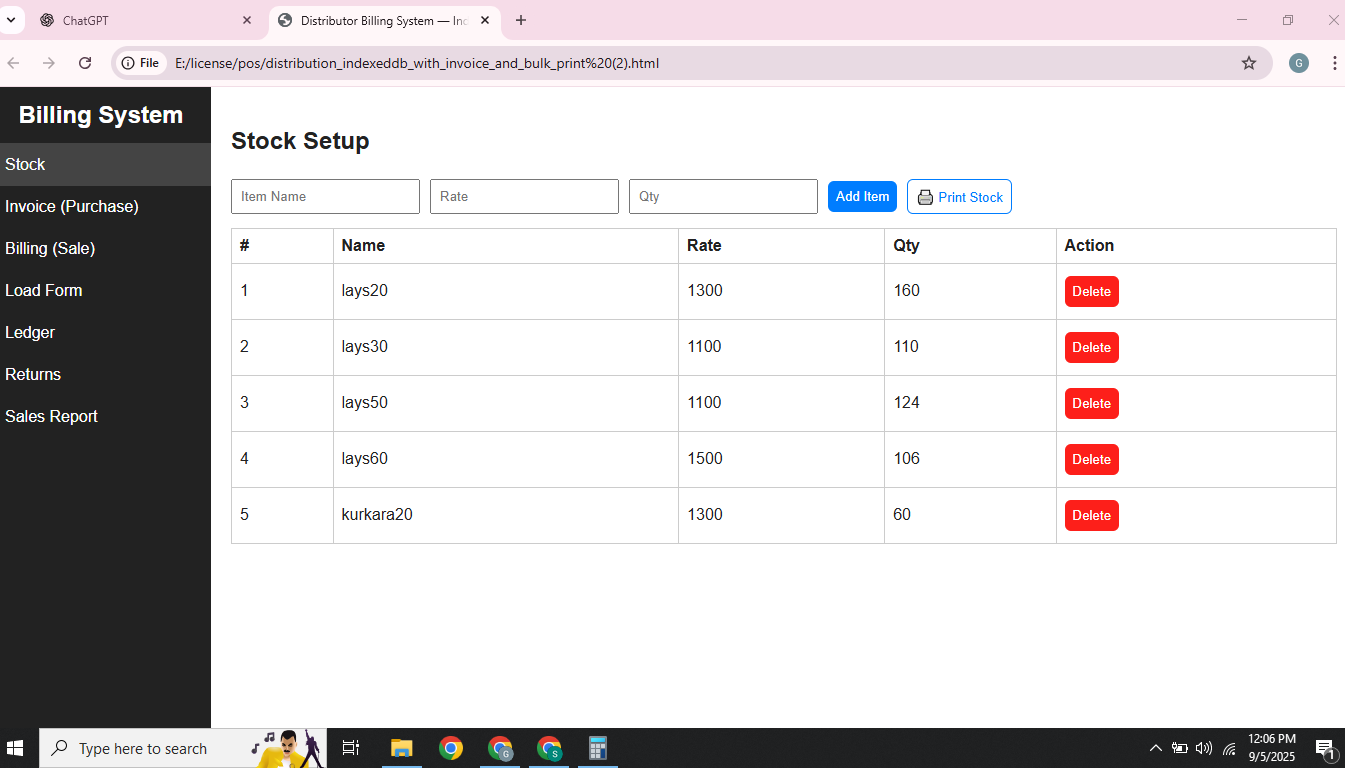Click the browser profile avatar icon
The width and height of the screenshot is (1345, 768).
[x=1298, y=62]
